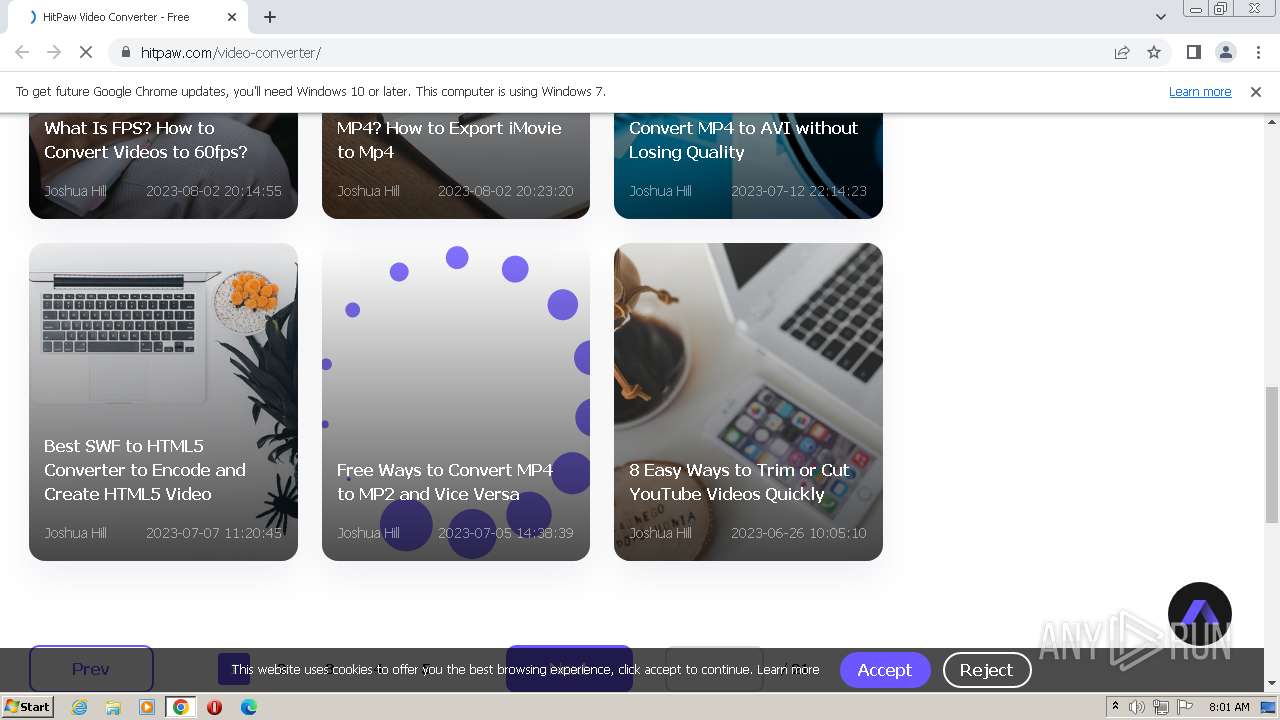Close the HitPaw Video Converter tab
Viewport: 1280px width, 720px height.
click(232, 17)
